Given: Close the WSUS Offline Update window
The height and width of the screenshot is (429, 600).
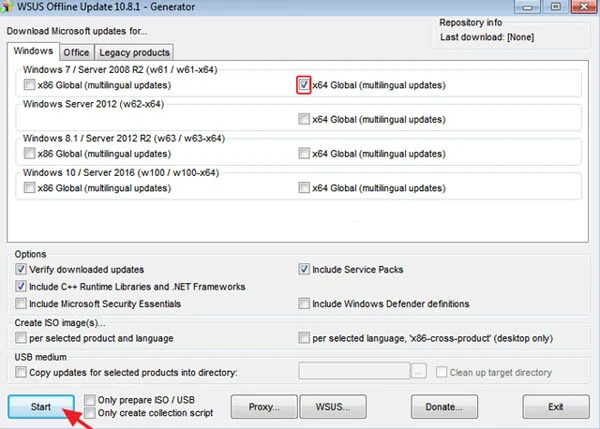Looking at the screenshot, I should click(x=584, y=7).
